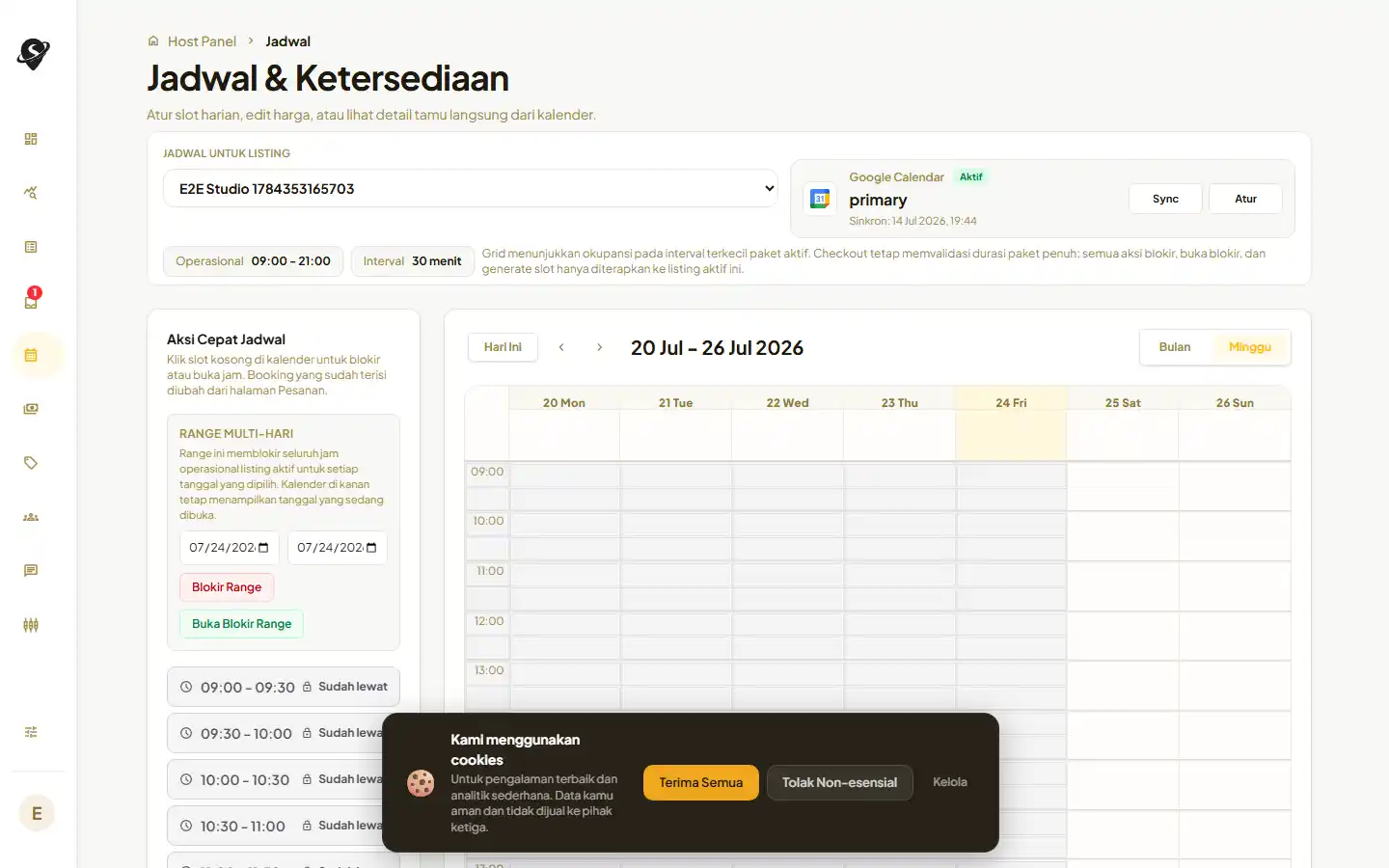The height and width of the screenshot is (868, 1389).
Task: Click the range end date field
Action: [338, 548]
